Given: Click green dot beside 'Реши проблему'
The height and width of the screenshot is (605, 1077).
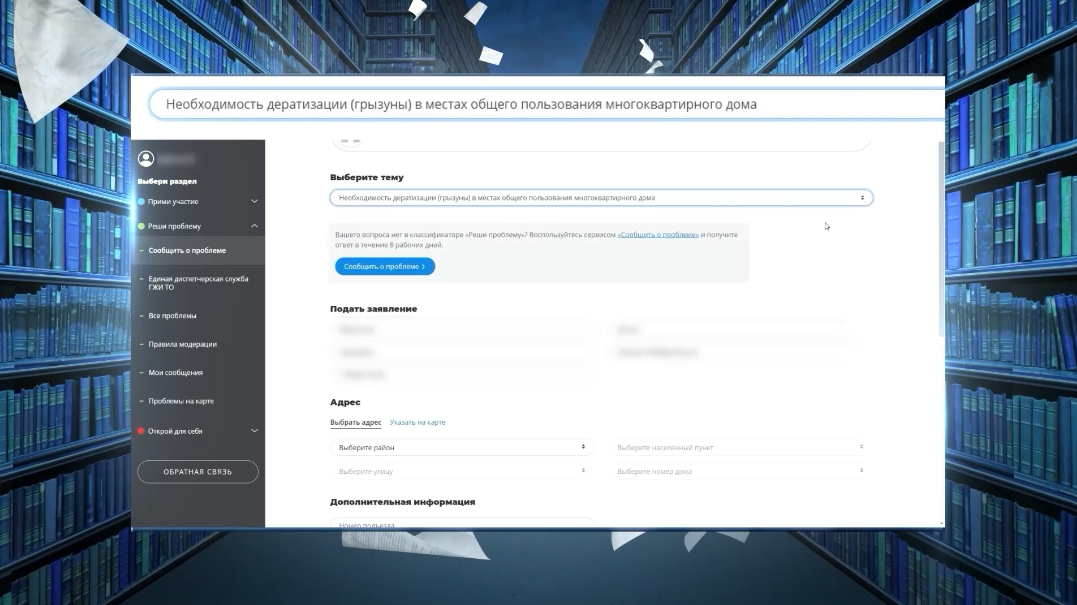Looking at the screenshot, I should (x=141, y=226).
